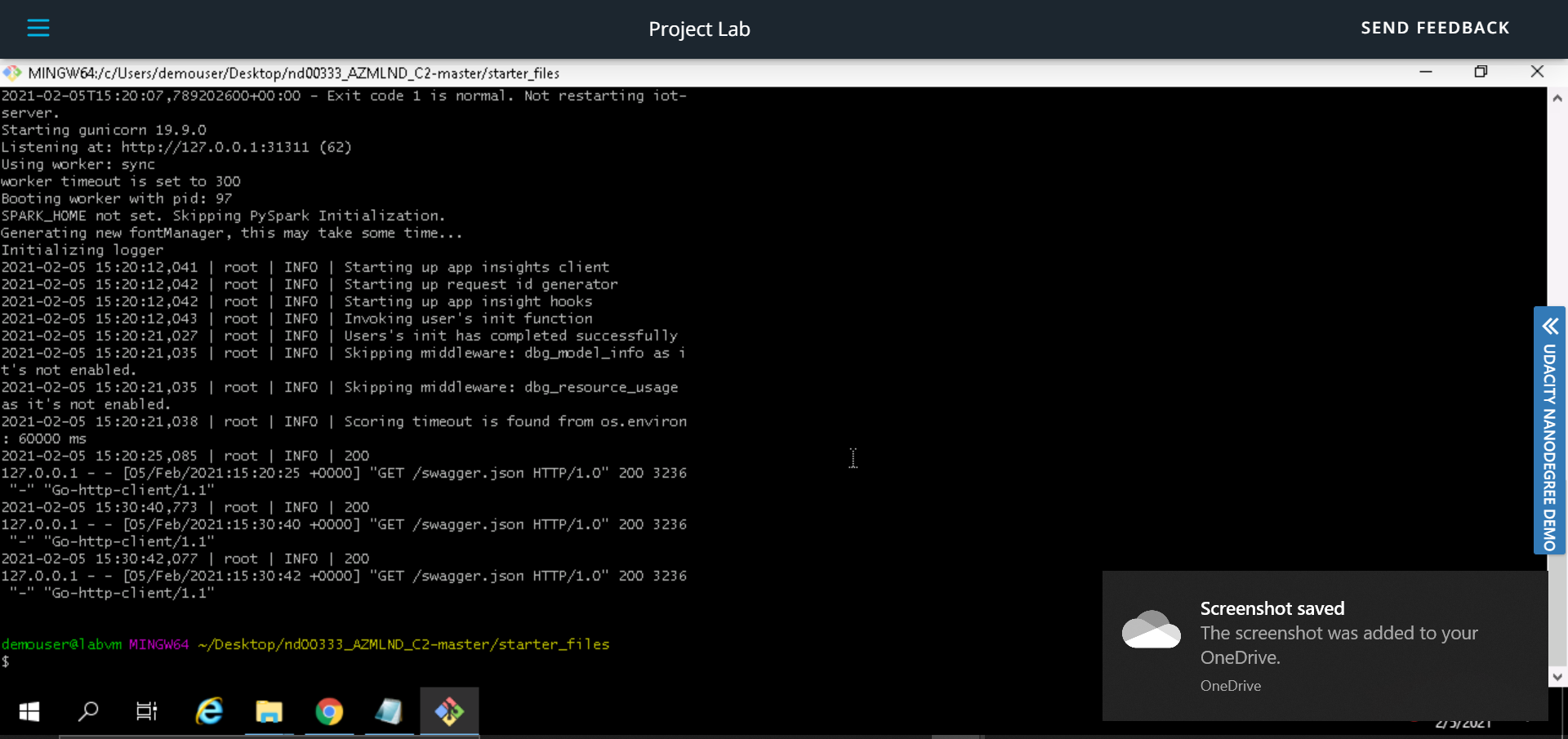Click 'Skipping middleware: dbg_resource_usage' log line
The image size is (1568, 739).
[x=340, y=395]
